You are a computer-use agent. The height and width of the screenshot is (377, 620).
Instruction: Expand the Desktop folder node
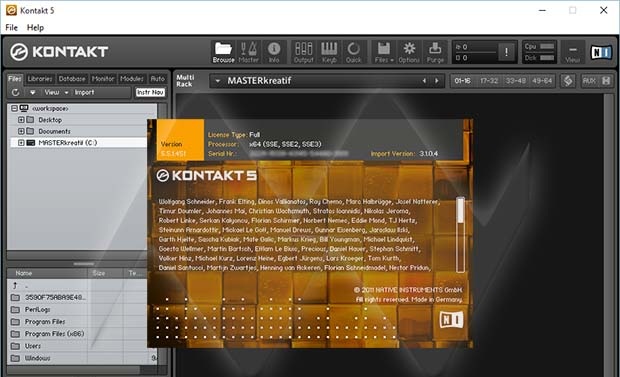(x=21, y=119)
